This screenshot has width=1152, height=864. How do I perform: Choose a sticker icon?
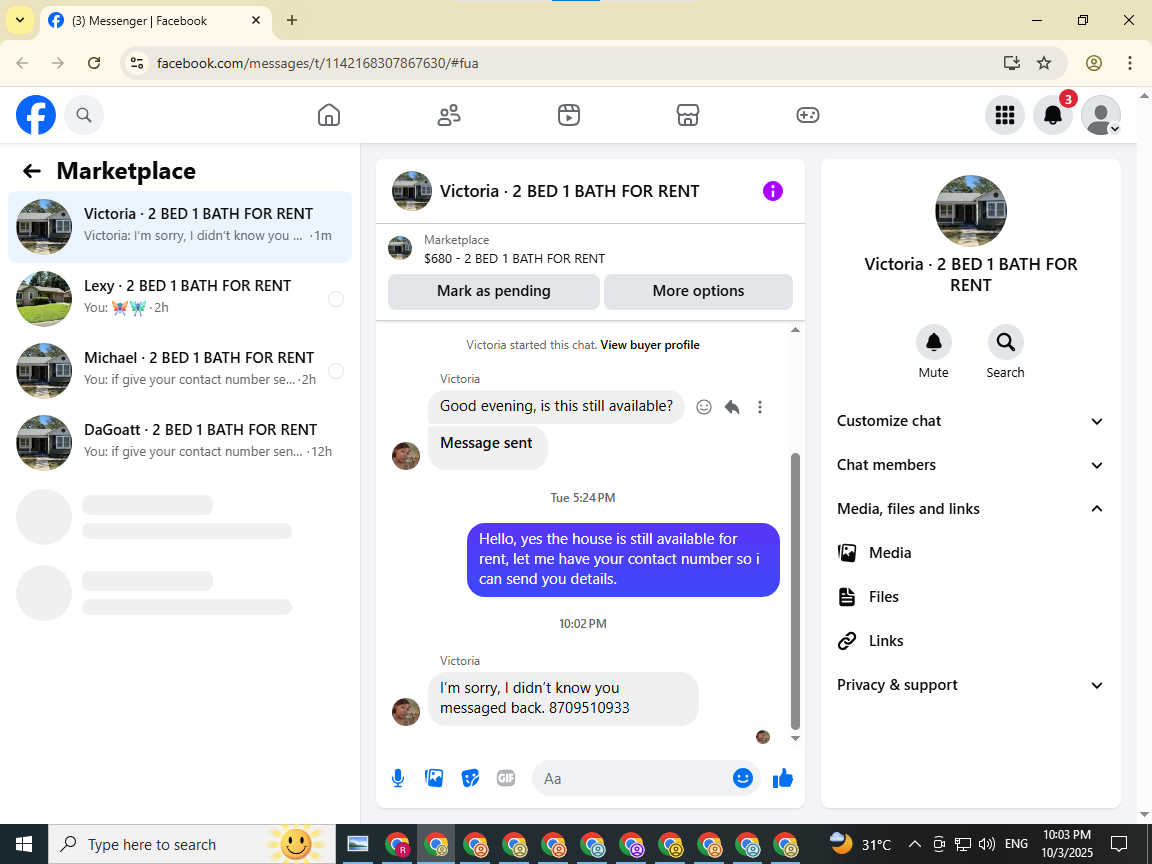[x=470, y=778]
